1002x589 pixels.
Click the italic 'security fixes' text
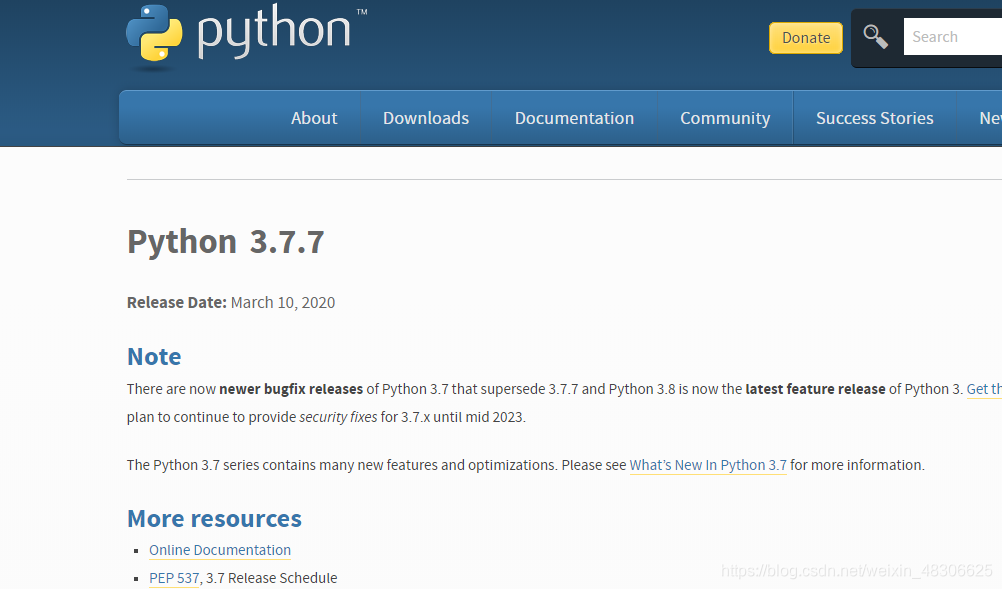pos(338,417)
